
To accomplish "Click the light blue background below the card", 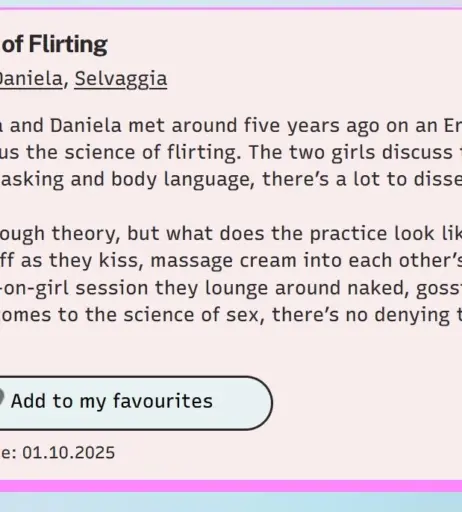I will (231, 502).
